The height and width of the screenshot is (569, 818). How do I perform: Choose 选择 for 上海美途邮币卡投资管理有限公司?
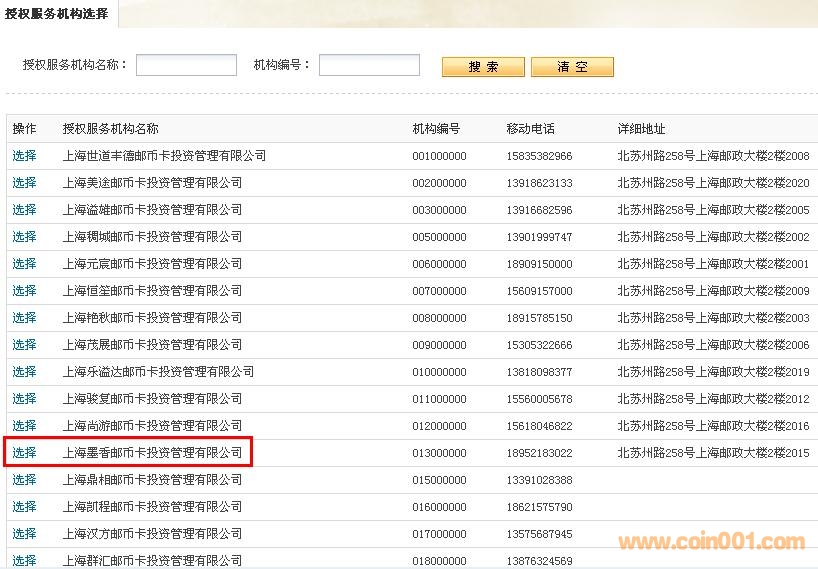24,183
